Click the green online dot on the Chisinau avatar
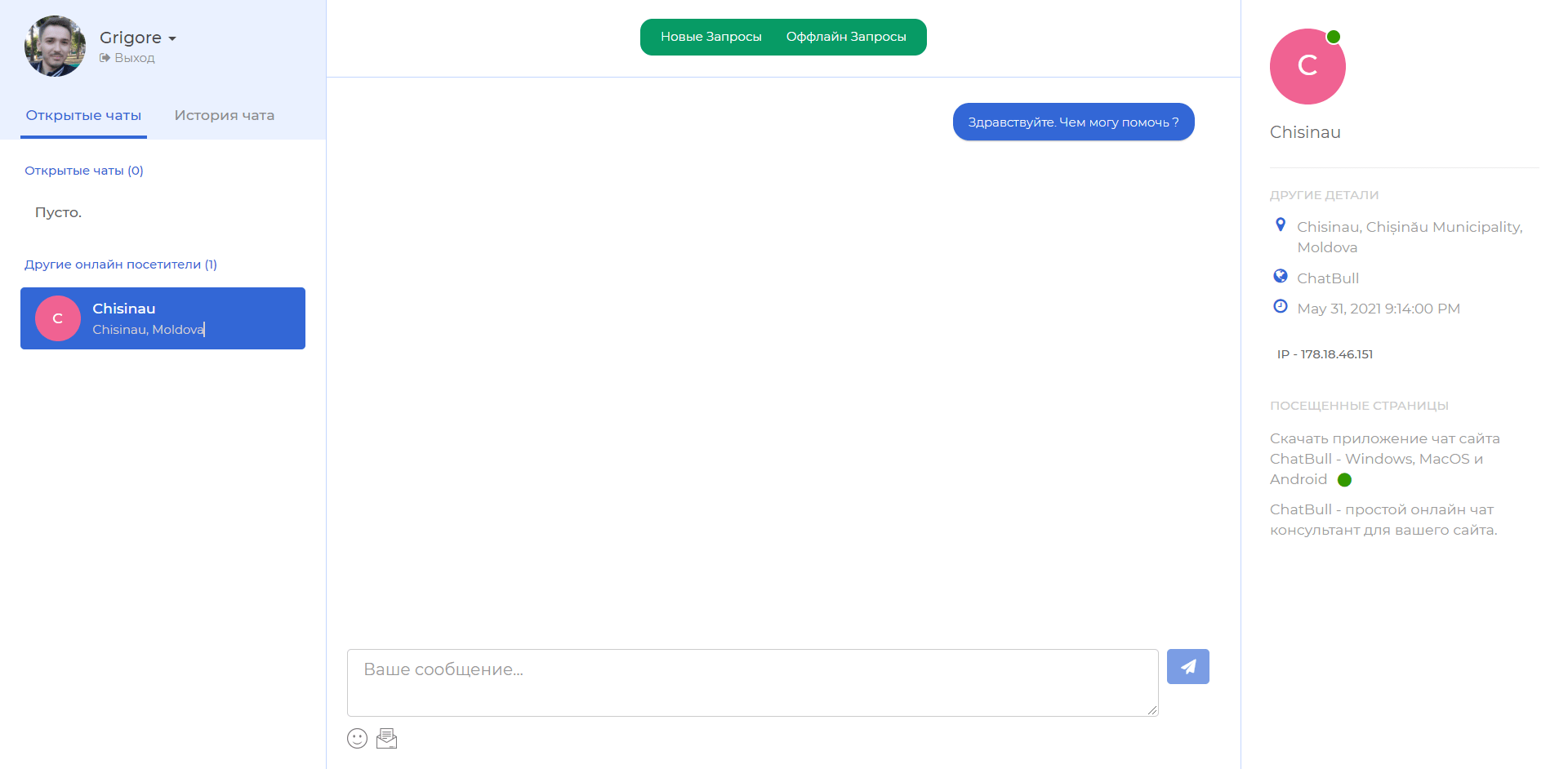1568x769 pixels. click(1334, 37)
